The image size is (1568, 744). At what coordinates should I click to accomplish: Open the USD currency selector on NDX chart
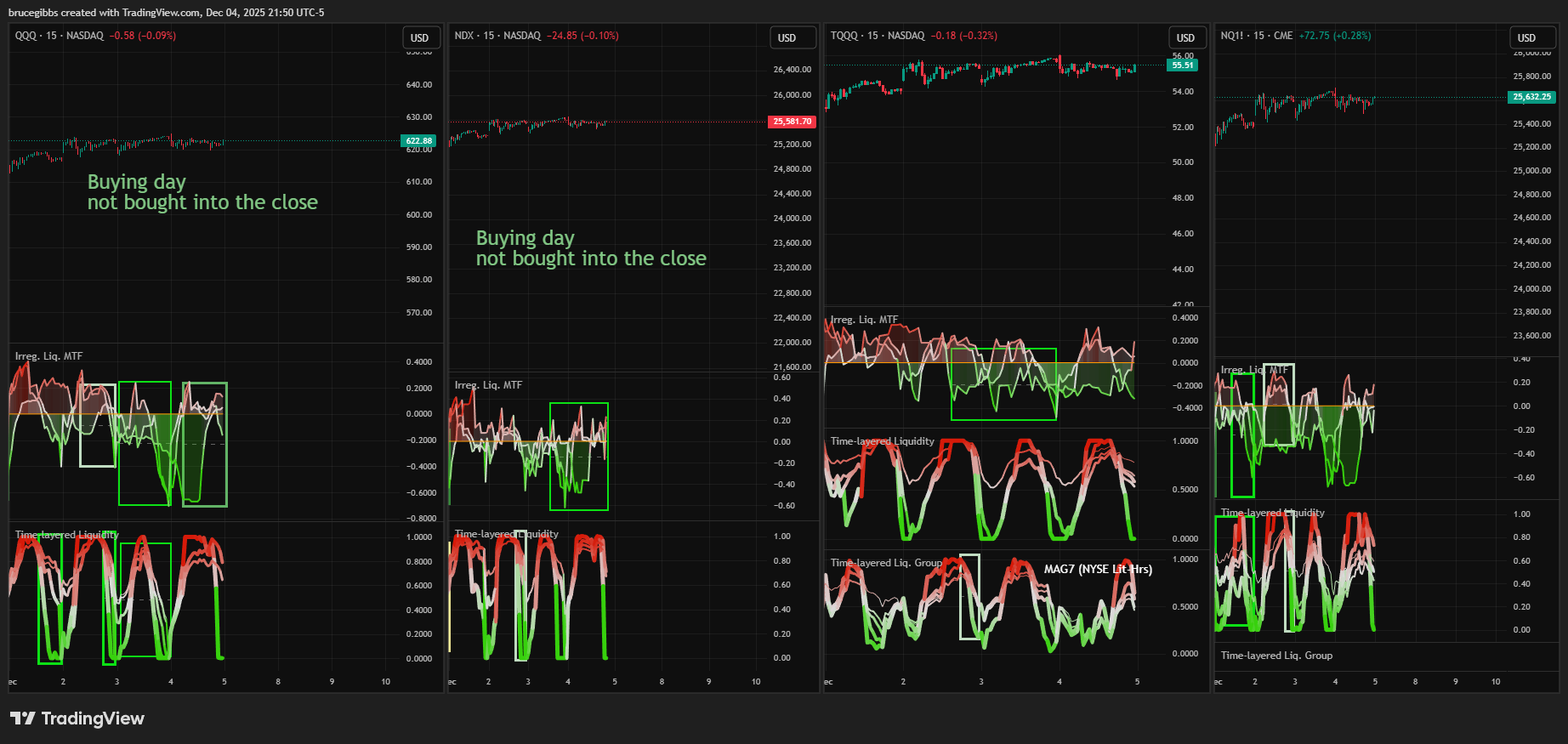(x=787, y=37)
